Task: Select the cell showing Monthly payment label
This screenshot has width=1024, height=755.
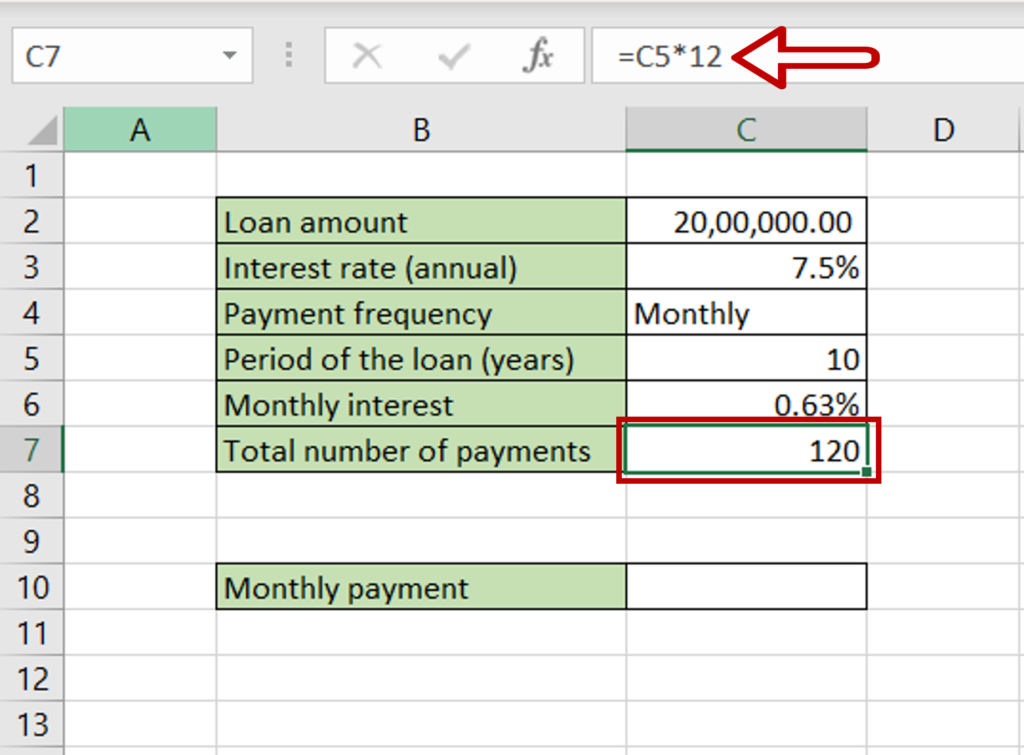Action: click(x=420, y=588)
